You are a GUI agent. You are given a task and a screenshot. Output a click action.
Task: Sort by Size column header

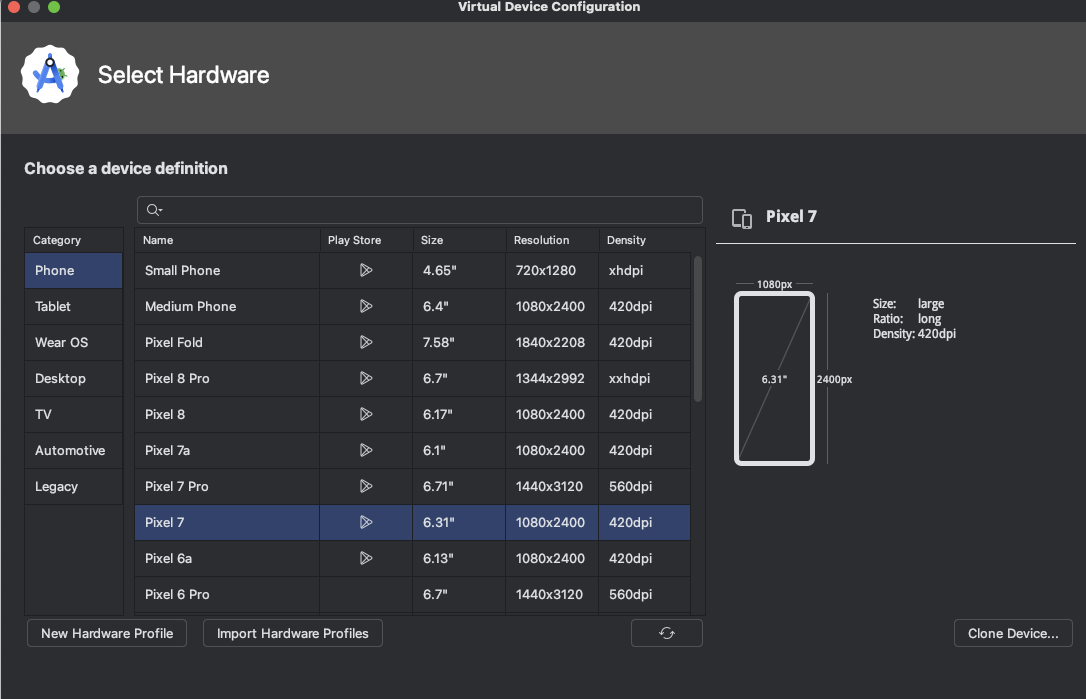click(459, 240)
